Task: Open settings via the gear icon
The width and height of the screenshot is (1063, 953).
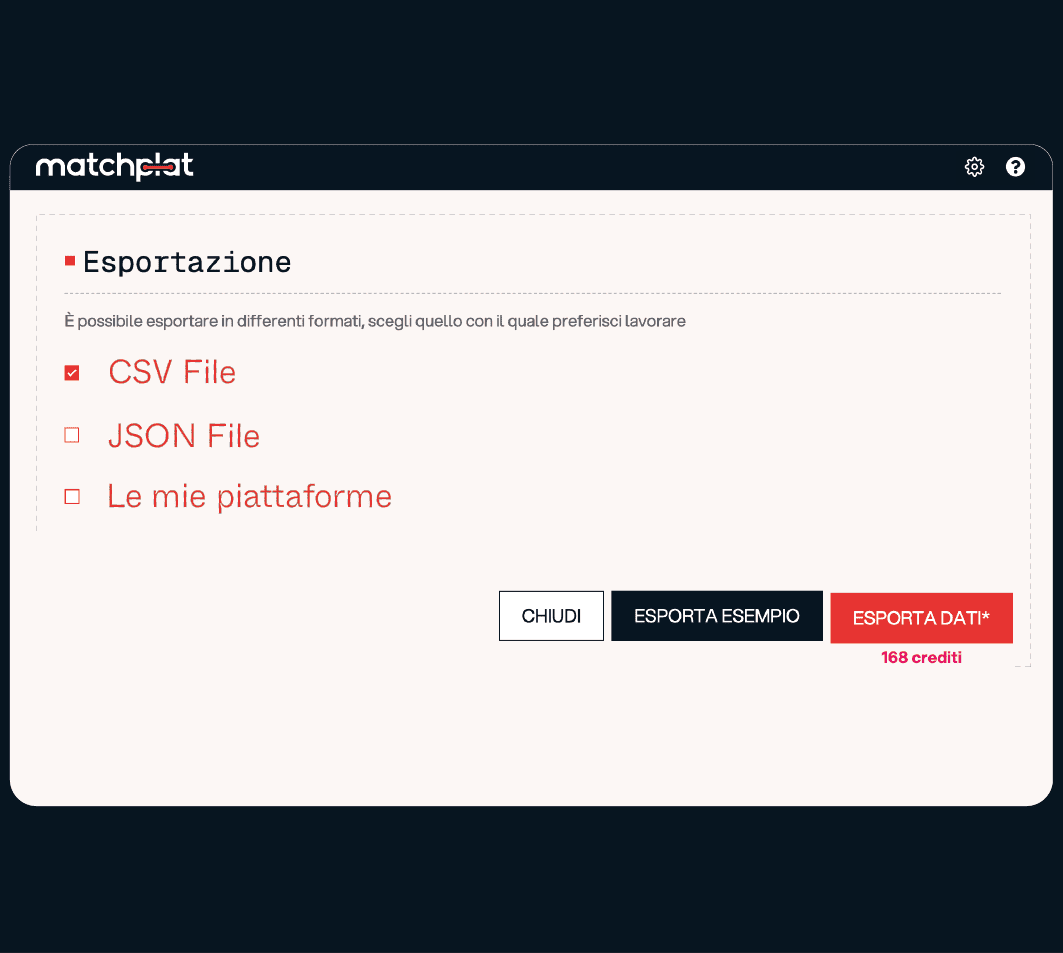Action: click(x=974, y=167)
